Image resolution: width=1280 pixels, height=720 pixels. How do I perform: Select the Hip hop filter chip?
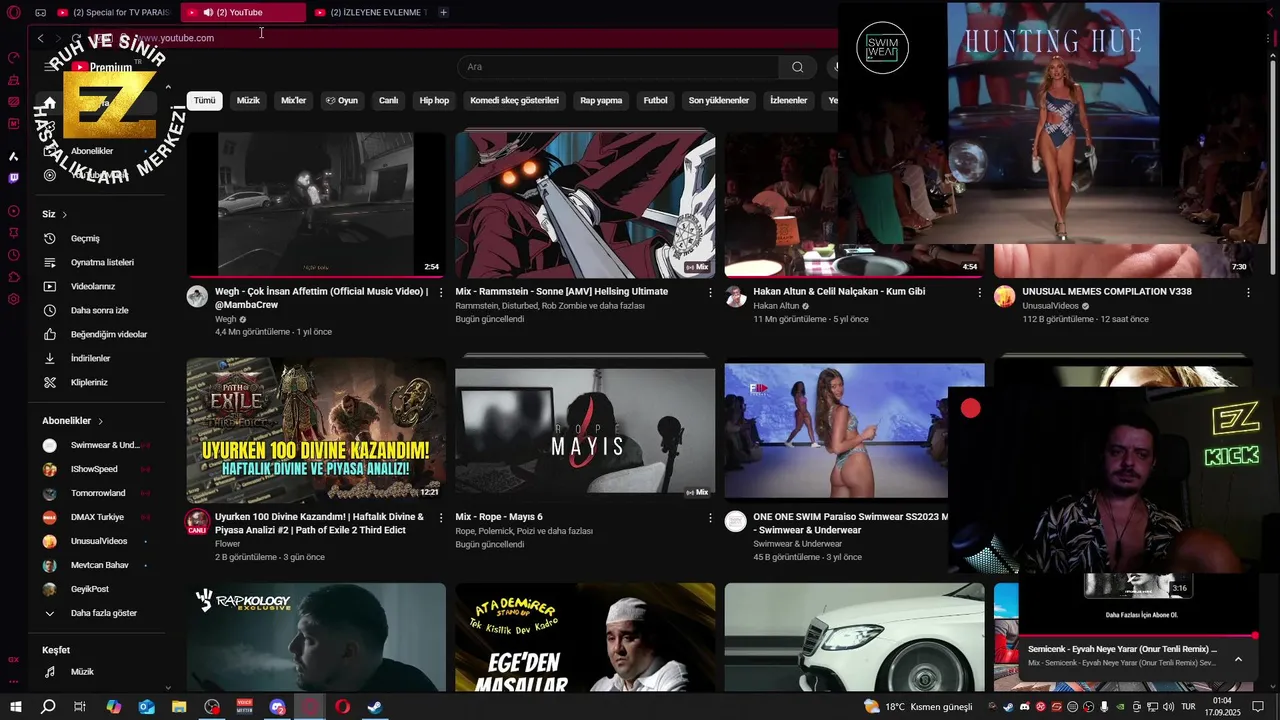point(434,100)
